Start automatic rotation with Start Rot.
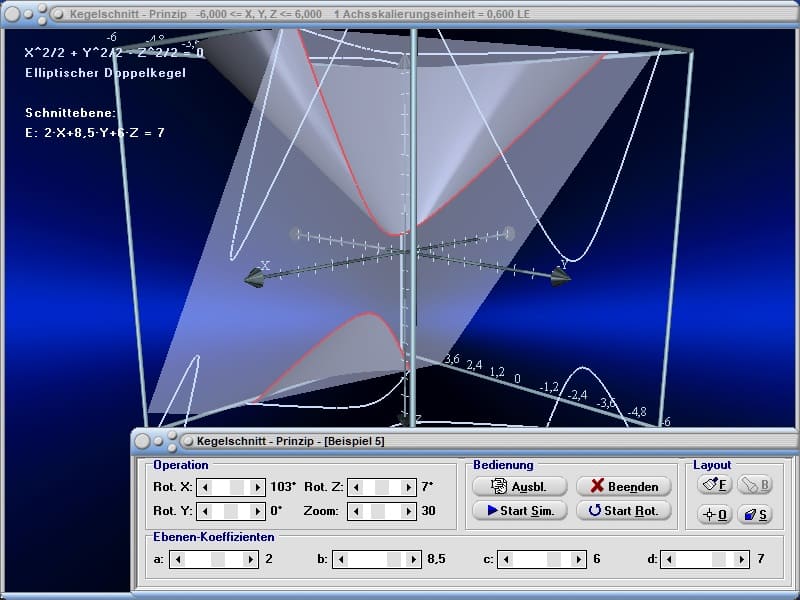This screenshot has height=600, width=800. 623,510
